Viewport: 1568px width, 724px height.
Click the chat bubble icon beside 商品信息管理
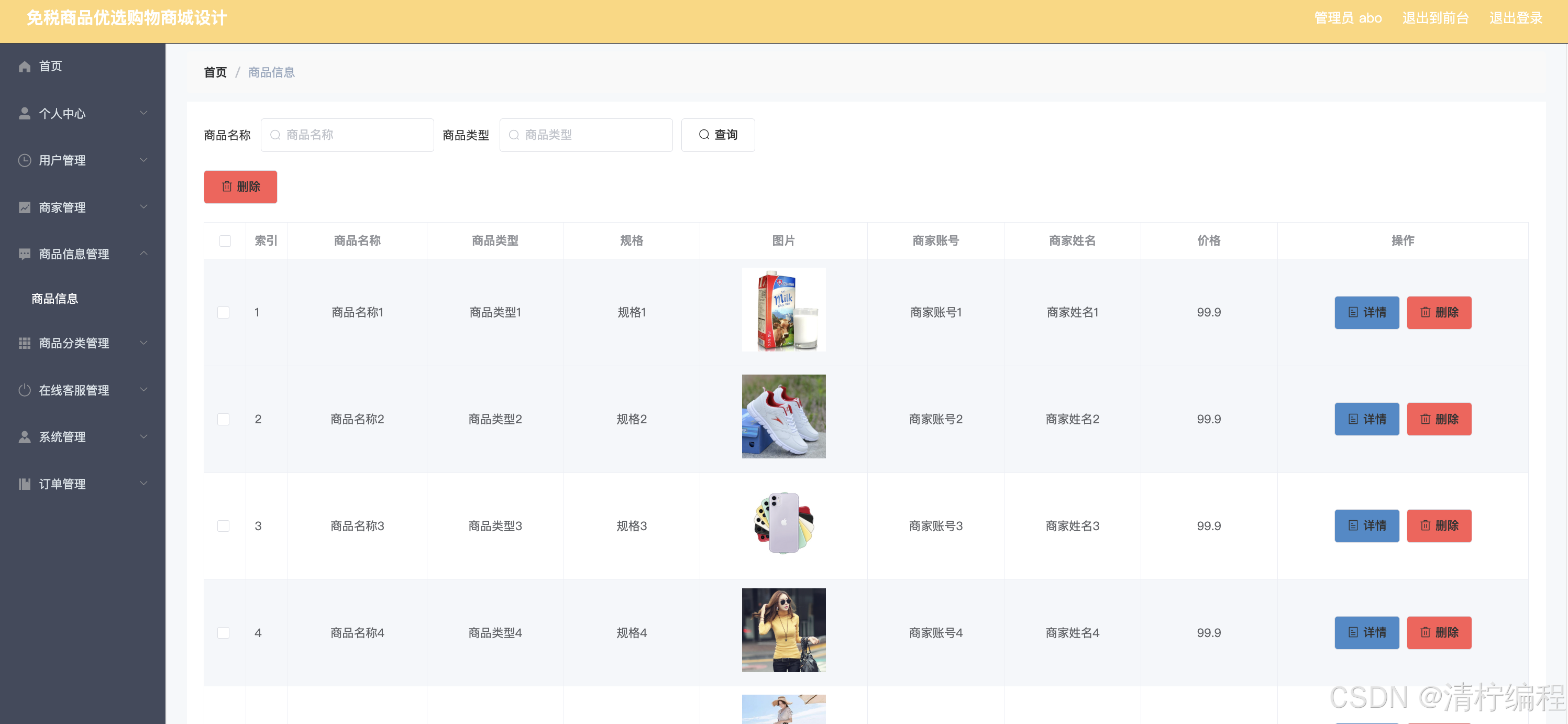(x=24, y=254)
